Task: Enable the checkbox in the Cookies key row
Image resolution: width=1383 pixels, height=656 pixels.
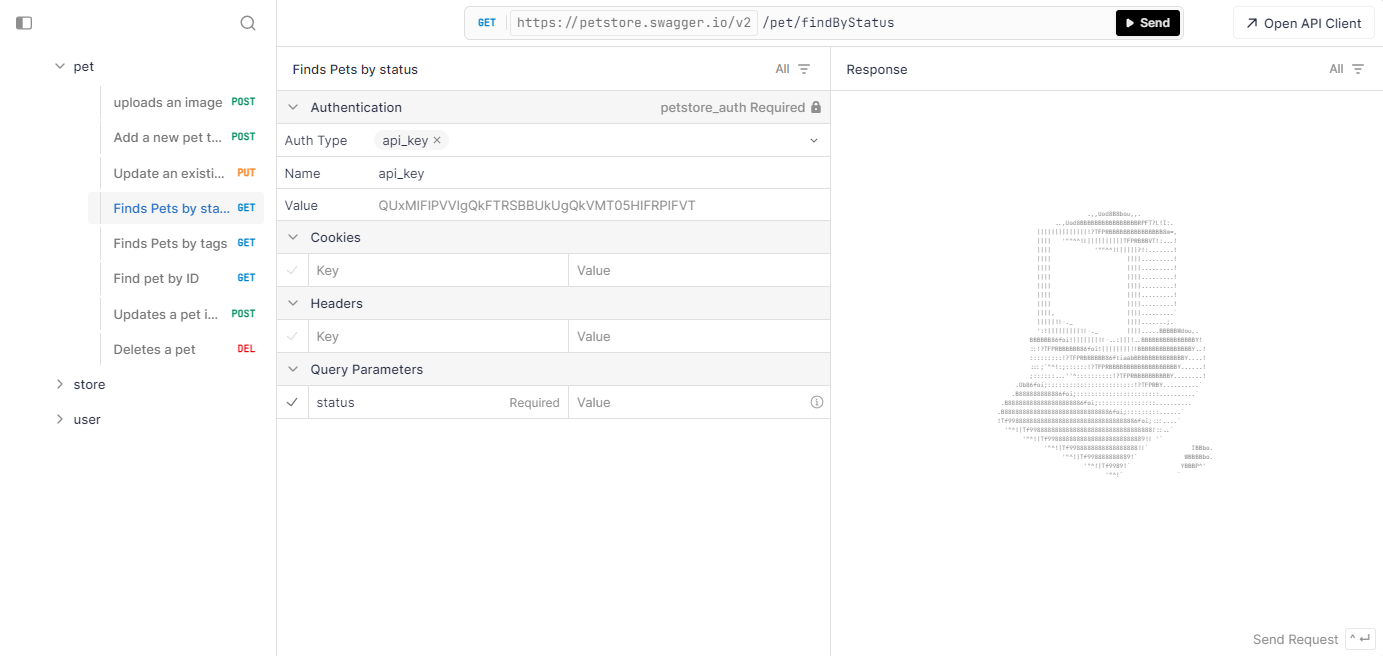Action: 293,269
